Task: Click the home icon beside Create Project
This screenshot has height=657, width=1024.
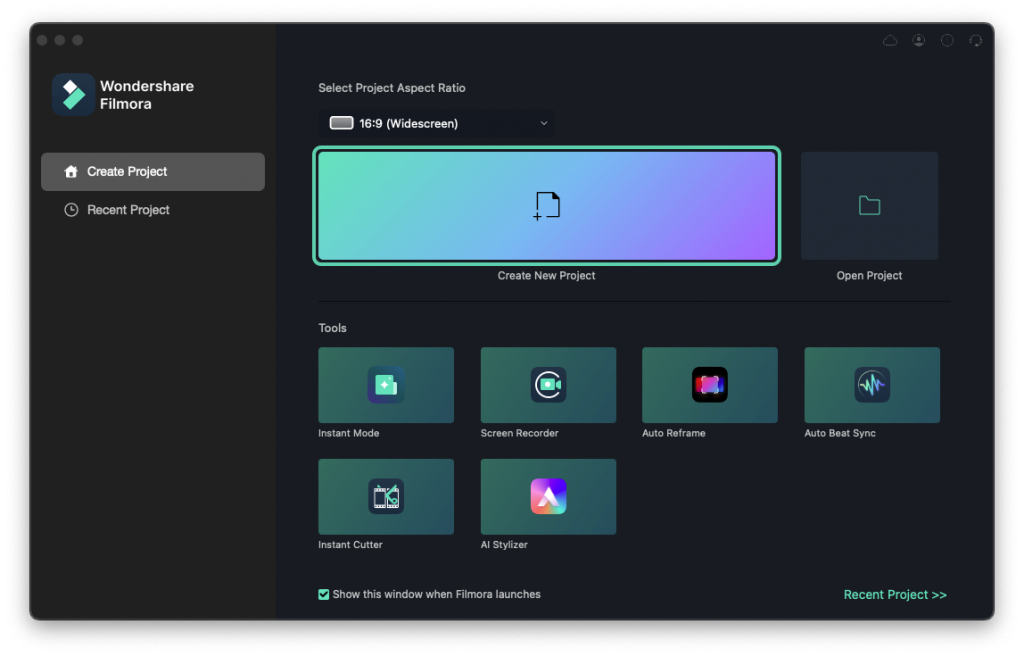Action: [x=71, y=171]
